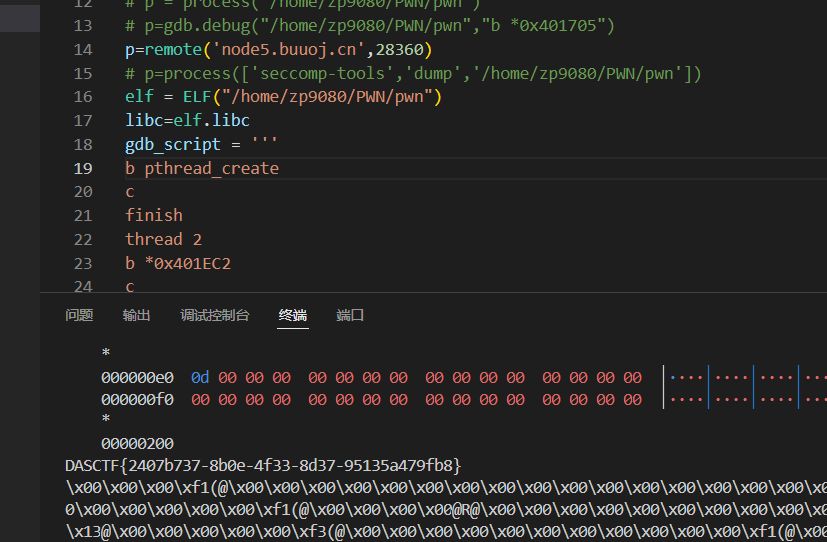Open the 端口 panel tab
The width and height of the screenshot is (827, 542).
(x=350, y=315)
